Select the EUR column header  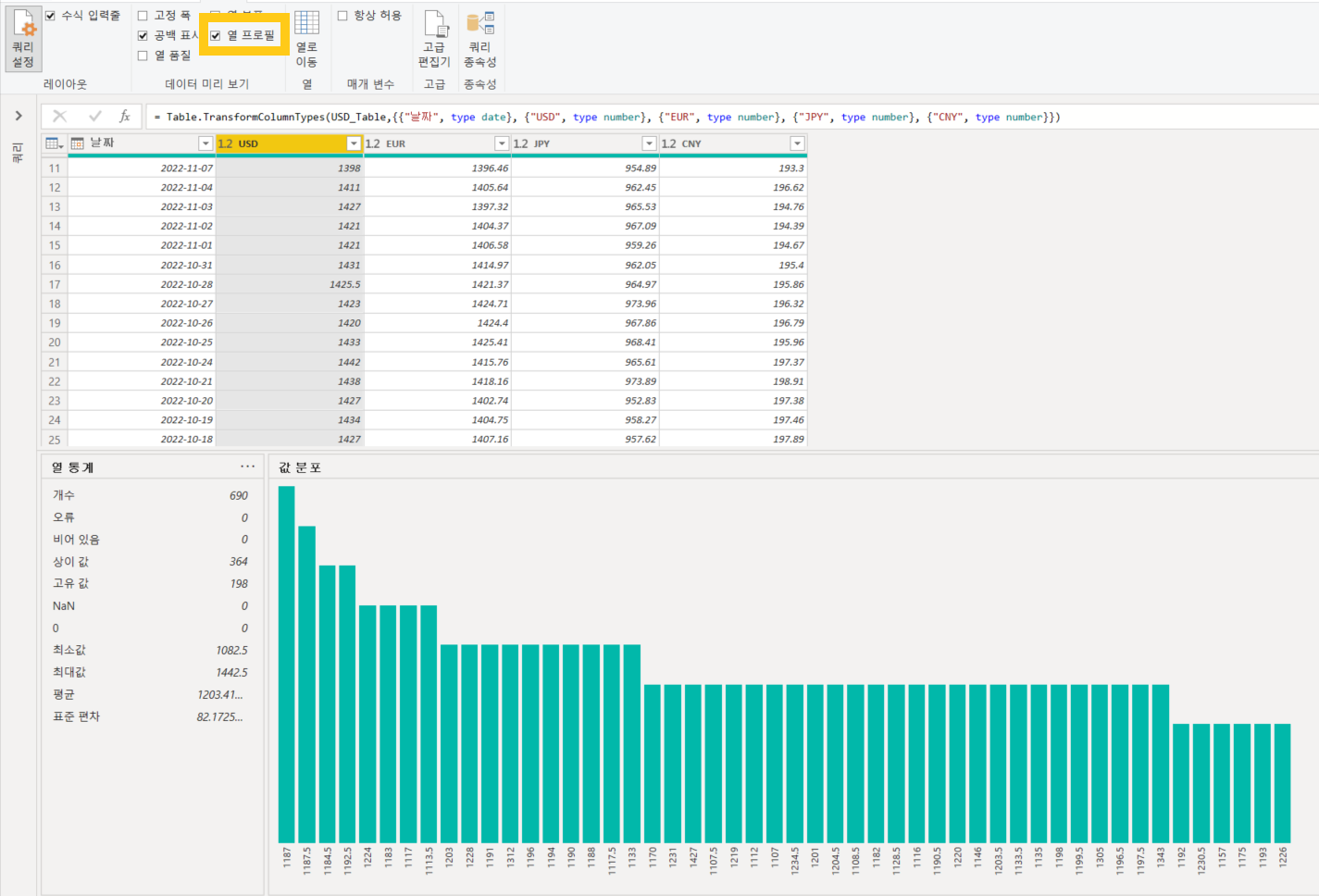click(437, 143)
